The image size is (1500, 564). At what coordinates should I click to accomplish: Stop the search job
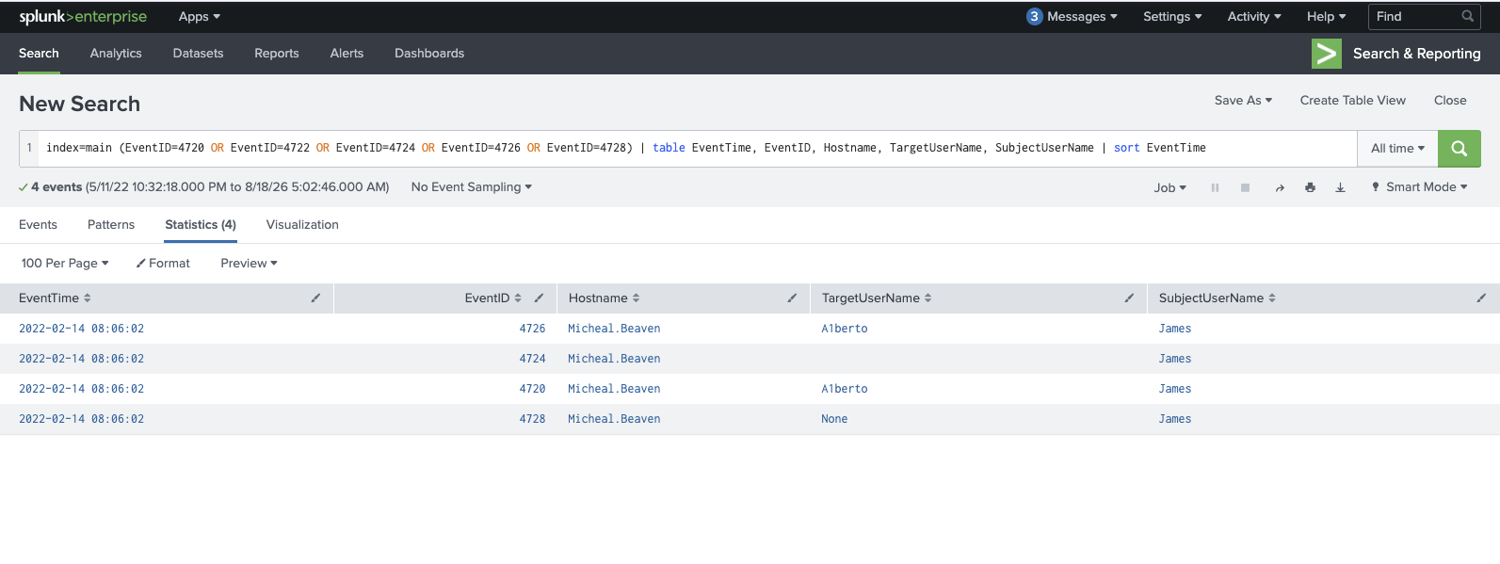pyautogui.click(x=1245, y=187)
